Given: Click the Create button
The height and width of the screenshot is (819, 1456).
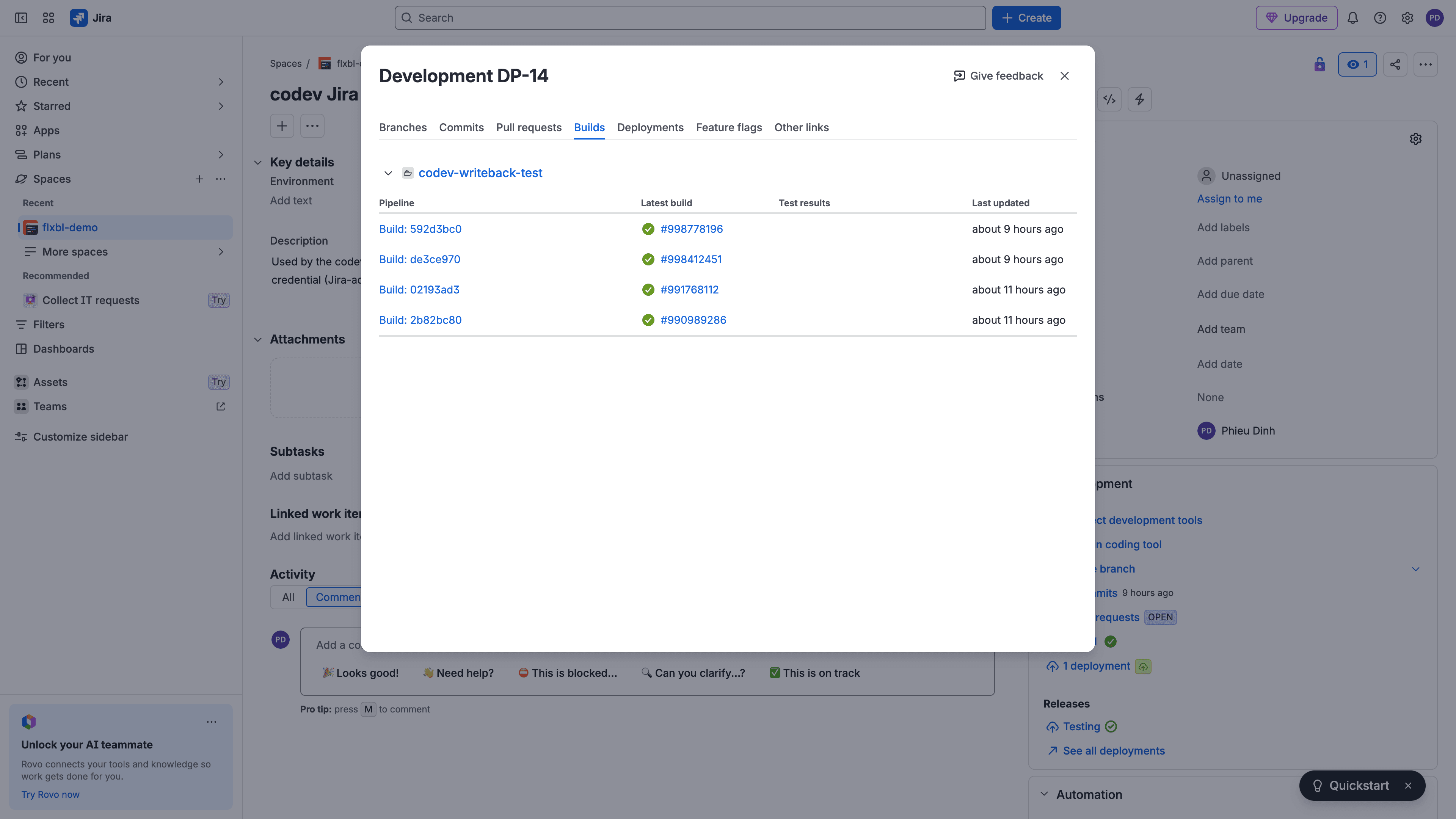Looking at the screenshot, I should (x=1026, y=18).
